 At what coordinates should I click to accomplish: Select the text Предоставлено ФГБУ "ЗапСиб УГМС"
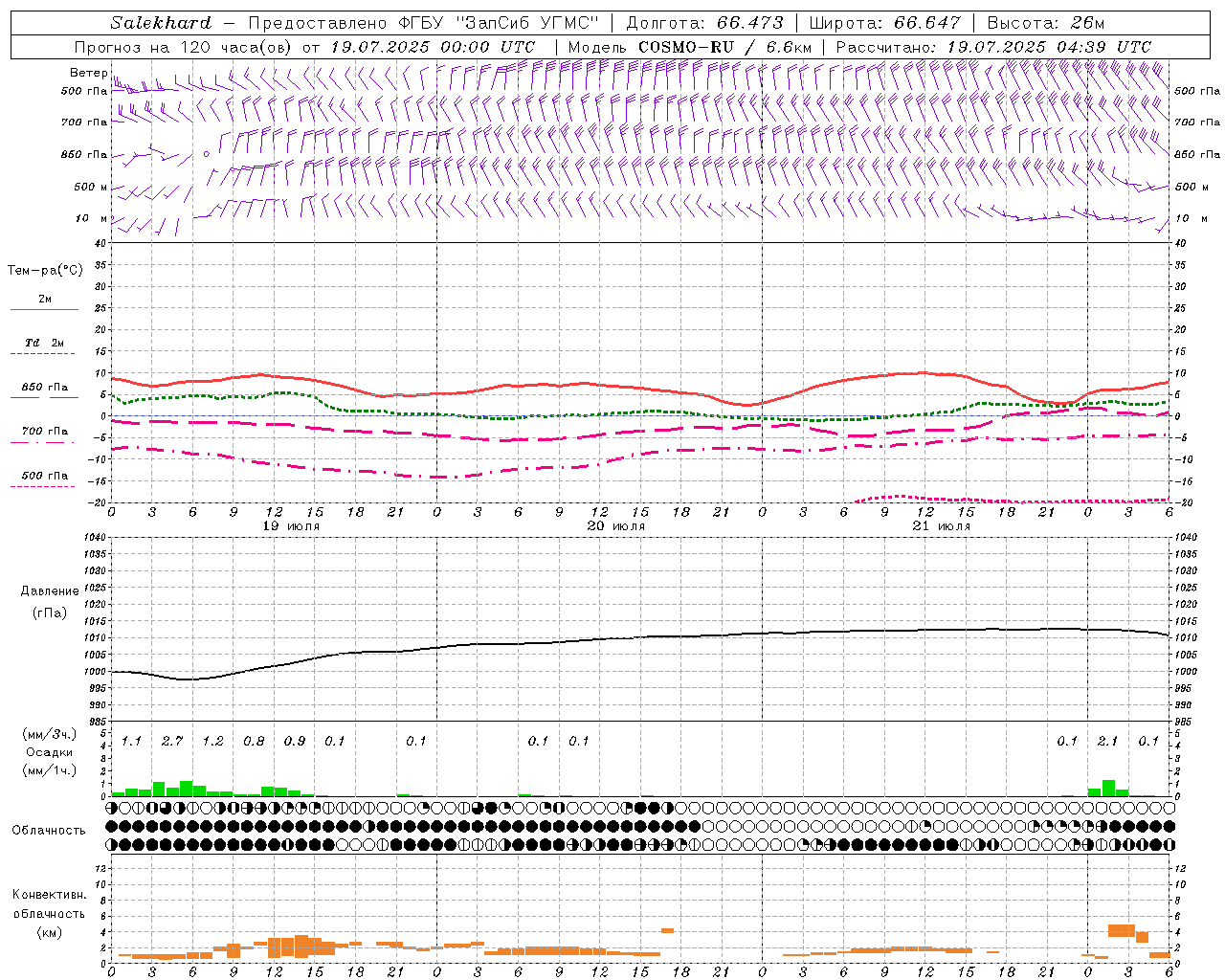(423, 23)
